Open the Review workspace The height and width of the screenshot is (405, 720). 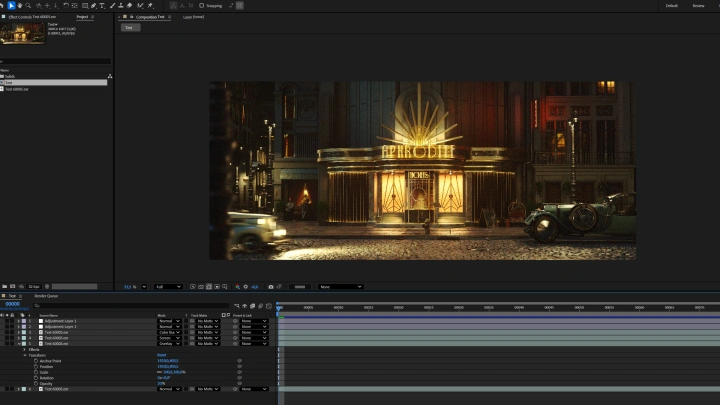pyautogui.click(x=698, y=5)
